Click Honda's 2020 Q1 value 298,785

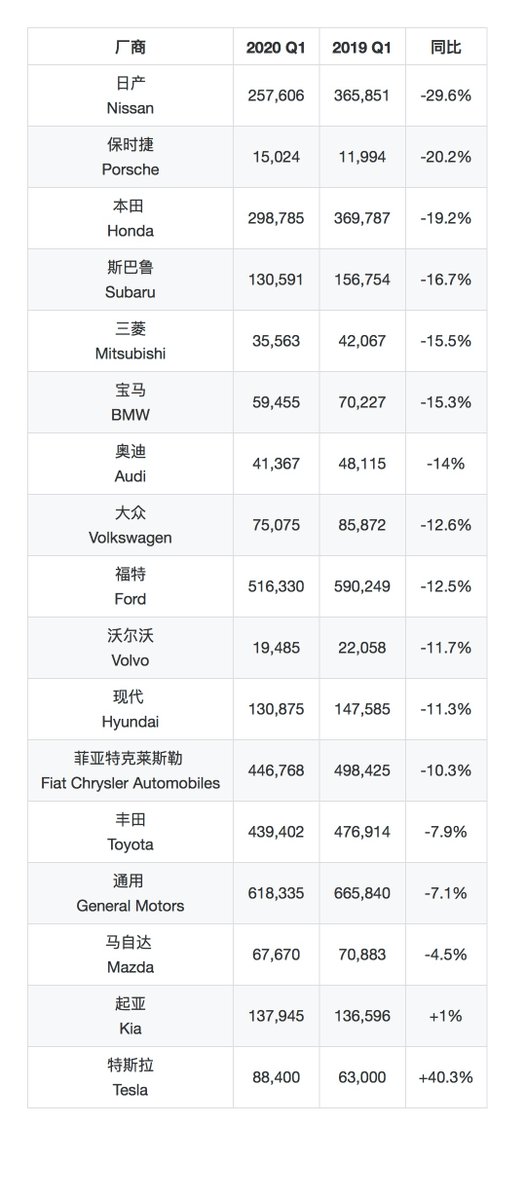276,218
